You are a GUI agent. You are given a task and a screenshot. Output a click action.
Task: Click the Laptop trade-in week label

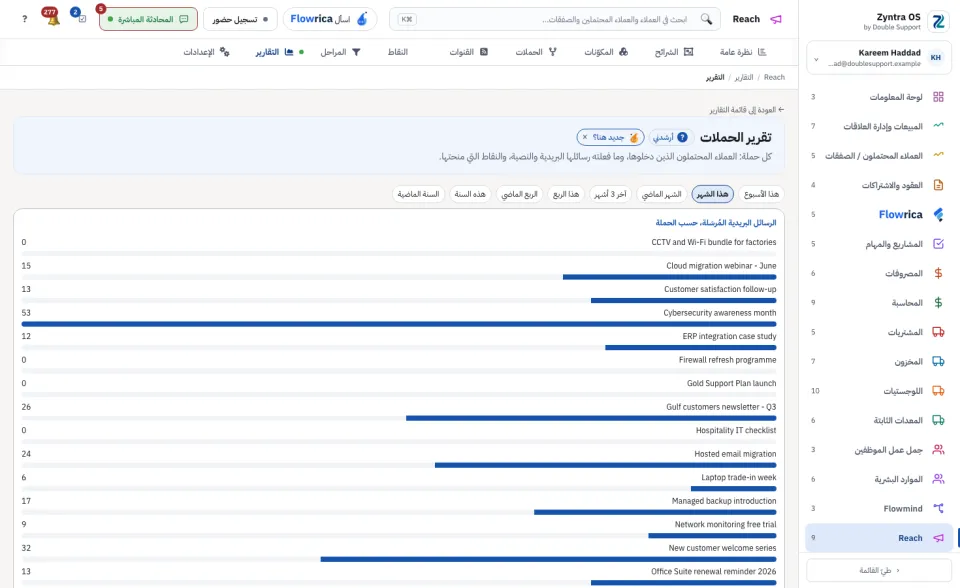pyautogui.click(x=738, y=477)
